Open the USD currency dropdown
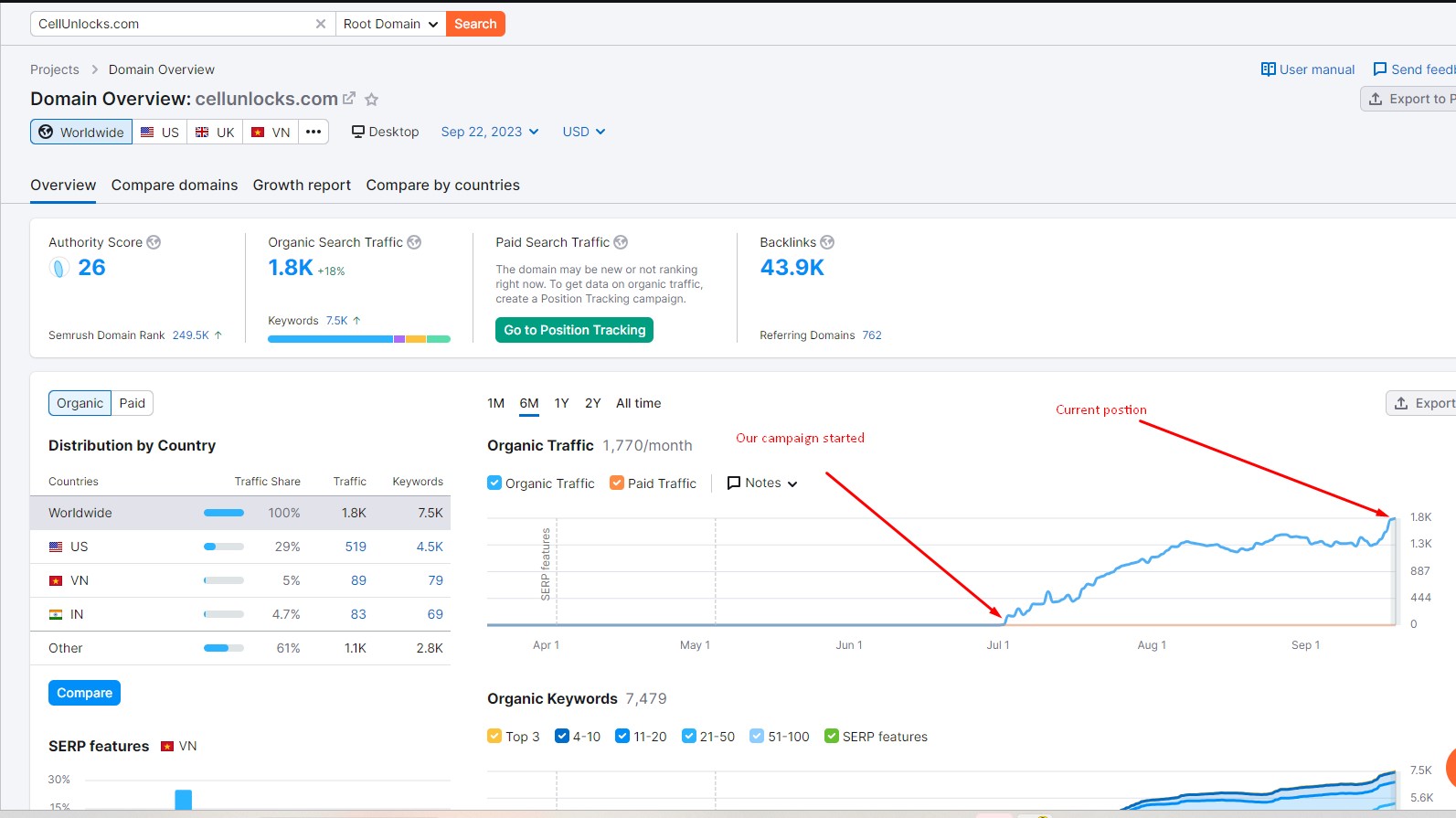Image resolution: width=1456 pixels, height=818 pixels. tap(583, 132)
